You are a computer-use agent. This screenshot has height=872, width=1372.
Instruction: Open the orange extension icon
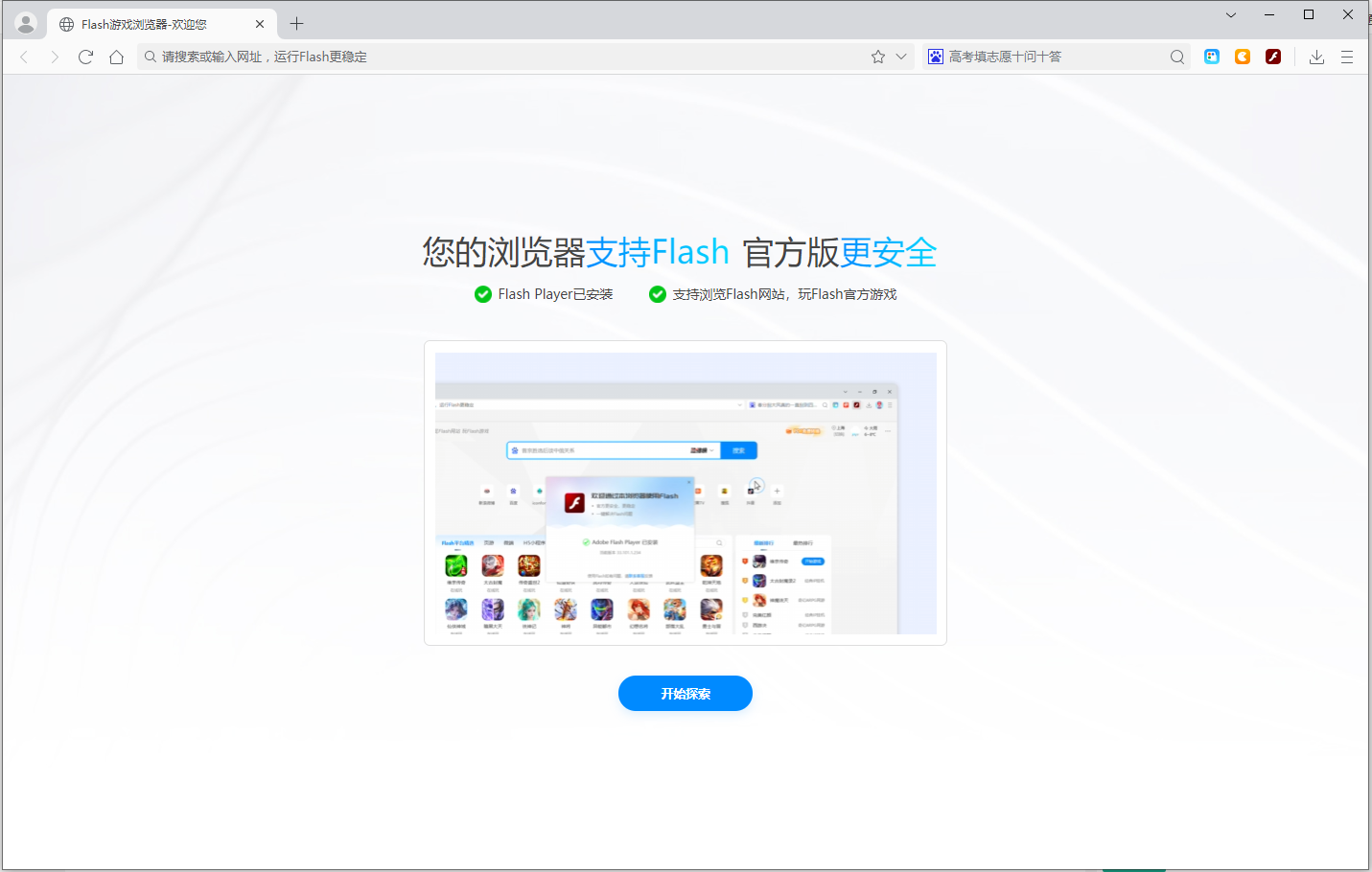[x=1243, y=57]
